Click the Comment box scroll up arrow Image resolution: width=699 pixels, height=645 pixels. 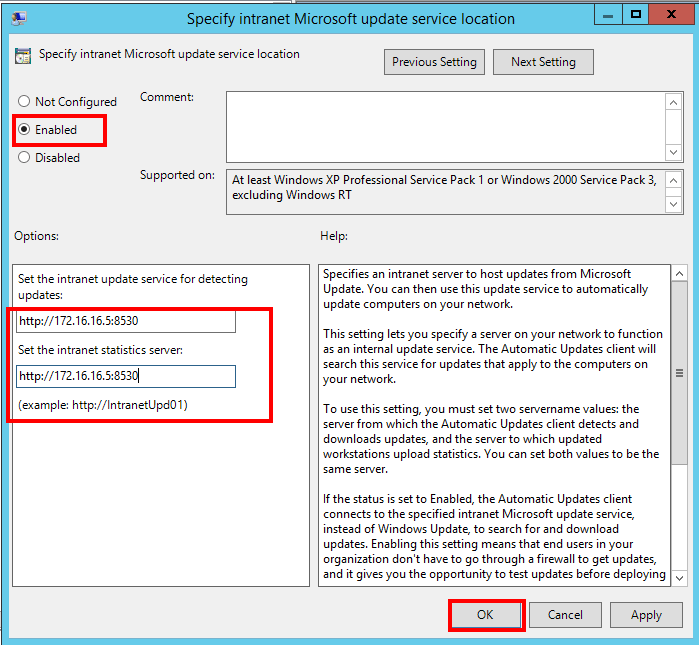pyautogui.click(x=673, y=103)
